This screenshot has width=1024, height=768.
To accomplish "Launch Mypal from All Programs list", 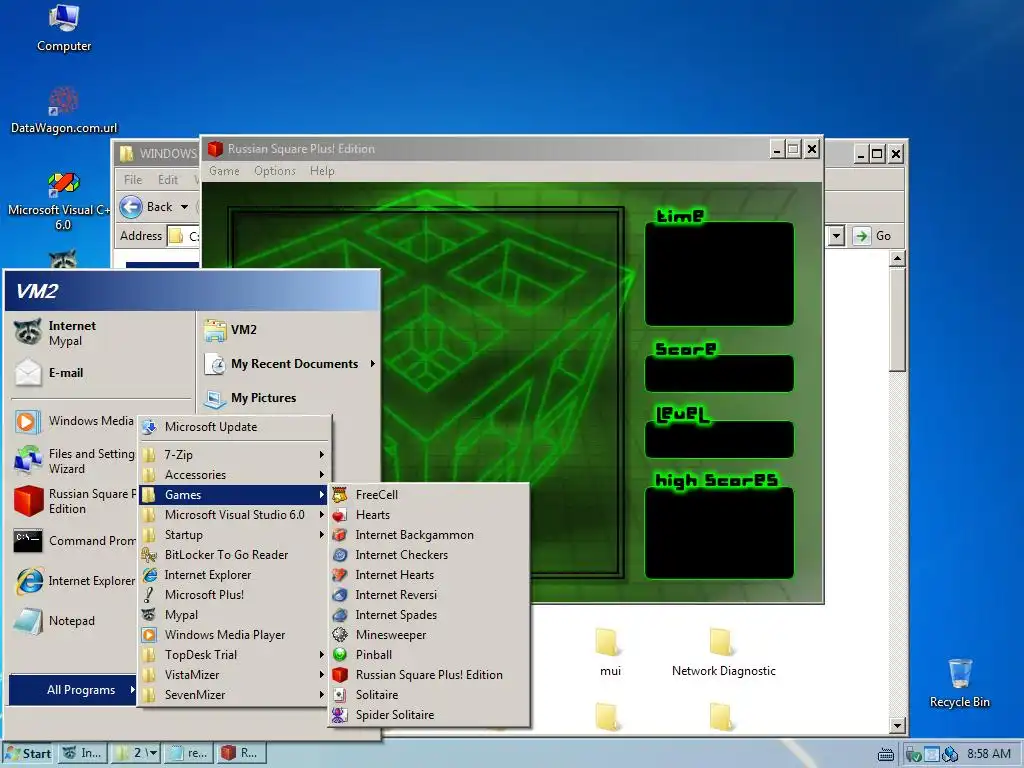I will [234, 615].
